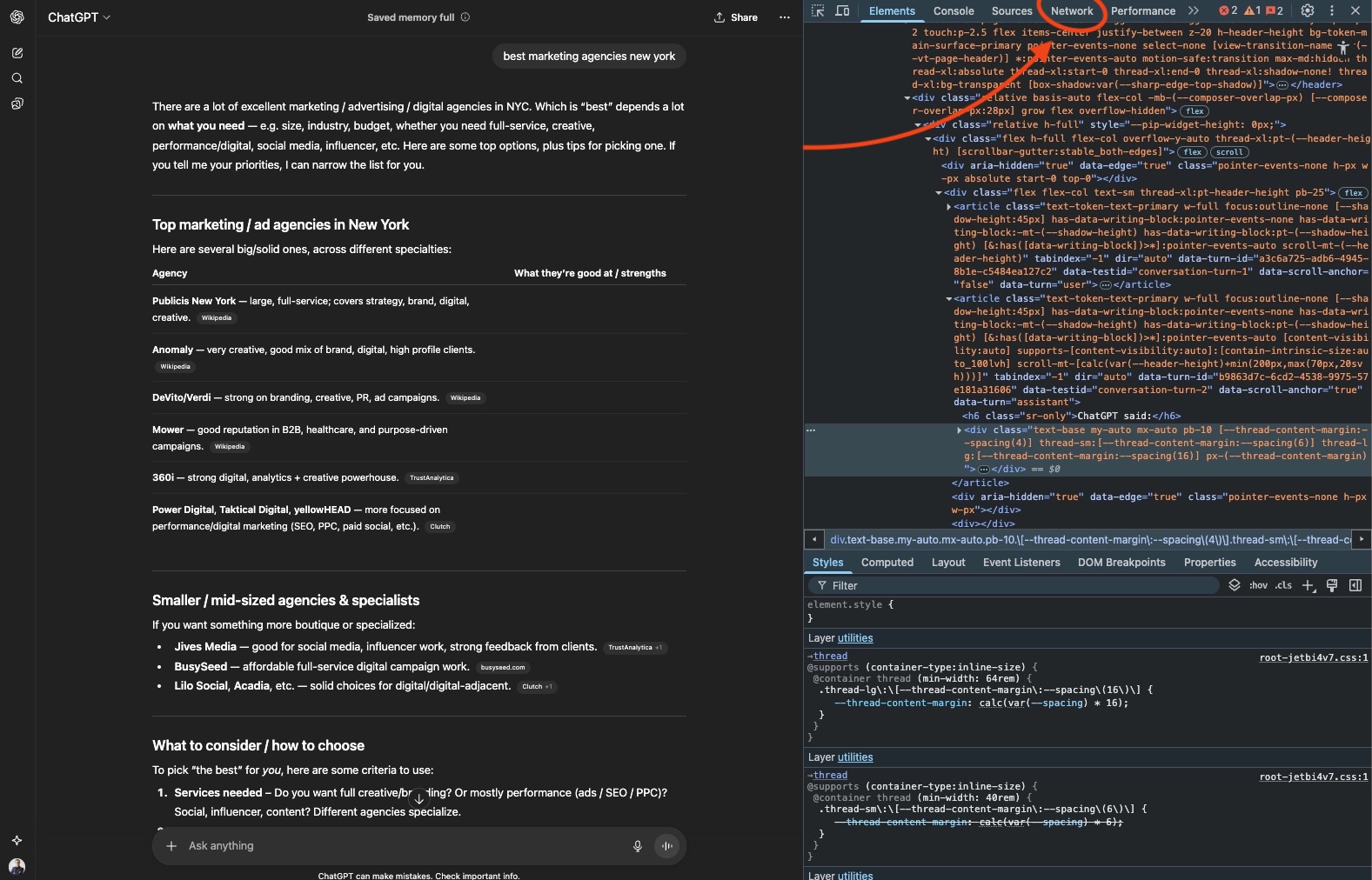Image resolution: width=1372 pixels, height=880 pixels.
Task: Open the ChatGPT model selector dropdown
Action: click(79, 17)
